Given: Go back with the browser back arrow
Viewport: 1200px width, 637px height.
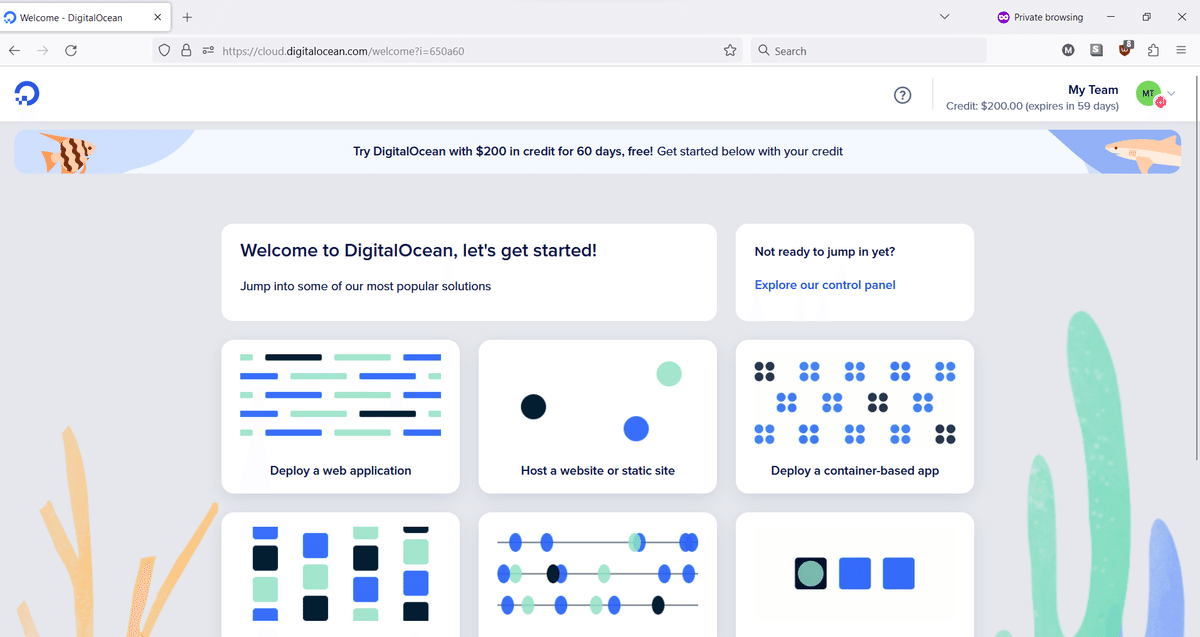Looking at the screenshot, I should coord(15,50).
